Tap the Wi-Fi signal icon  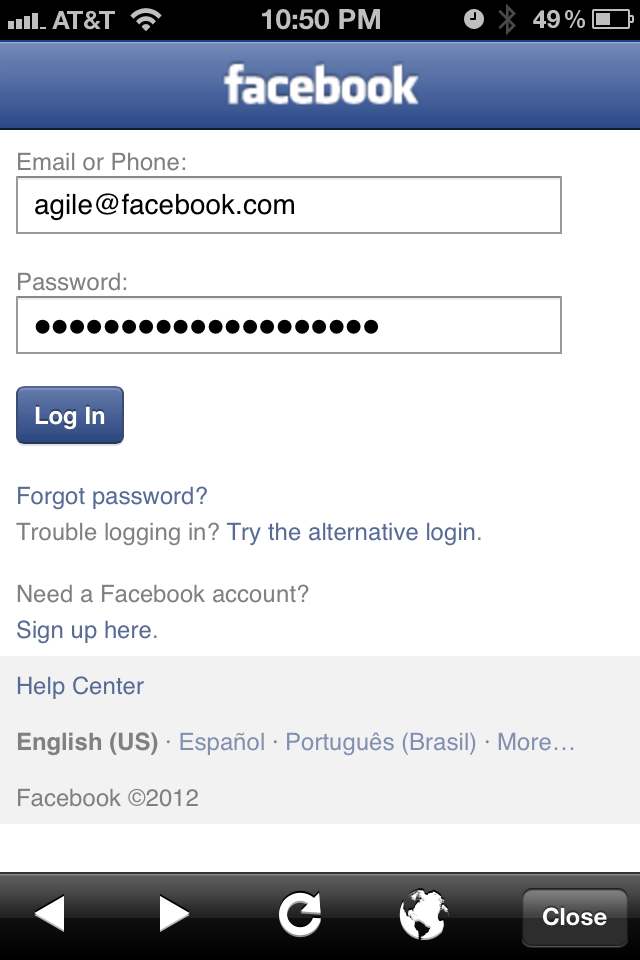click(146, 19)
